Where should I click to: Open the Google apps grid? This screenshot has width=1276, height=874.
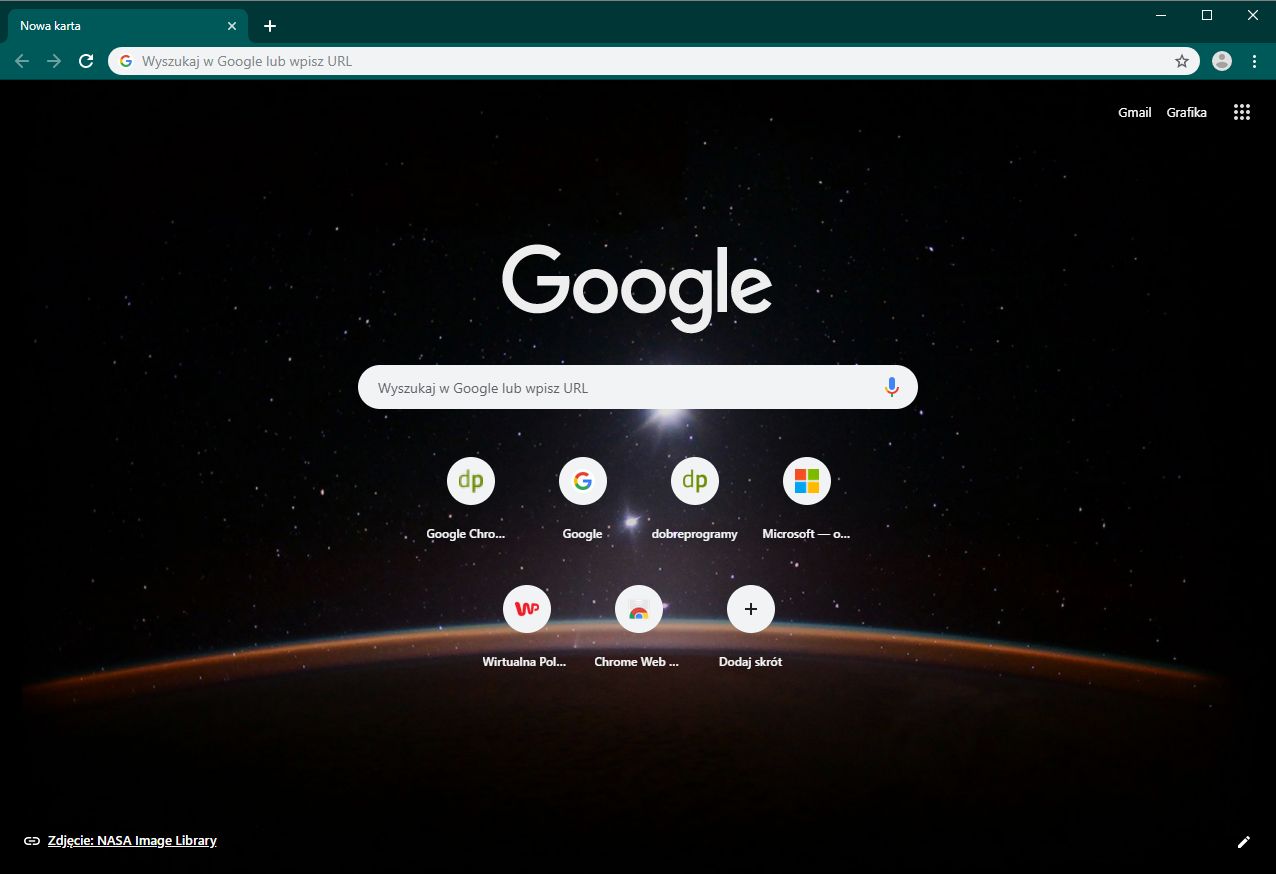pos(1242,112)
